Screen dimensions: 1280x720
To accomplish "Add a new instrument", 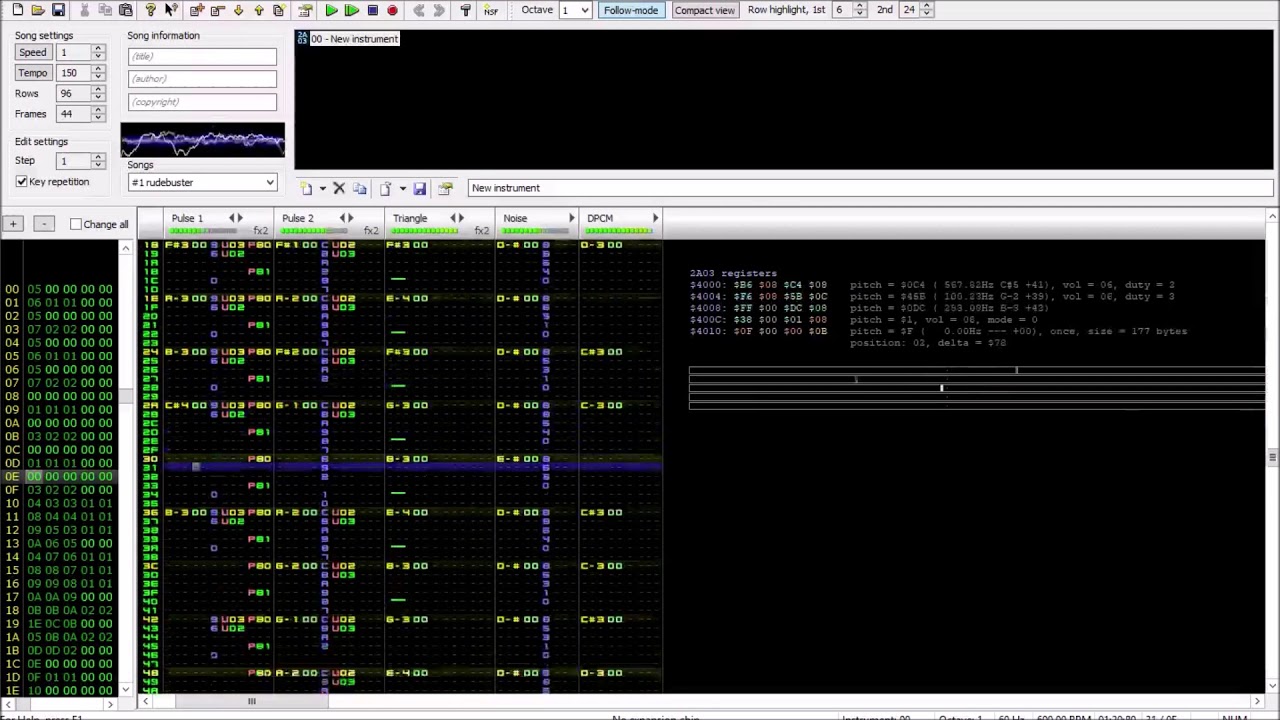I will 307,188.
